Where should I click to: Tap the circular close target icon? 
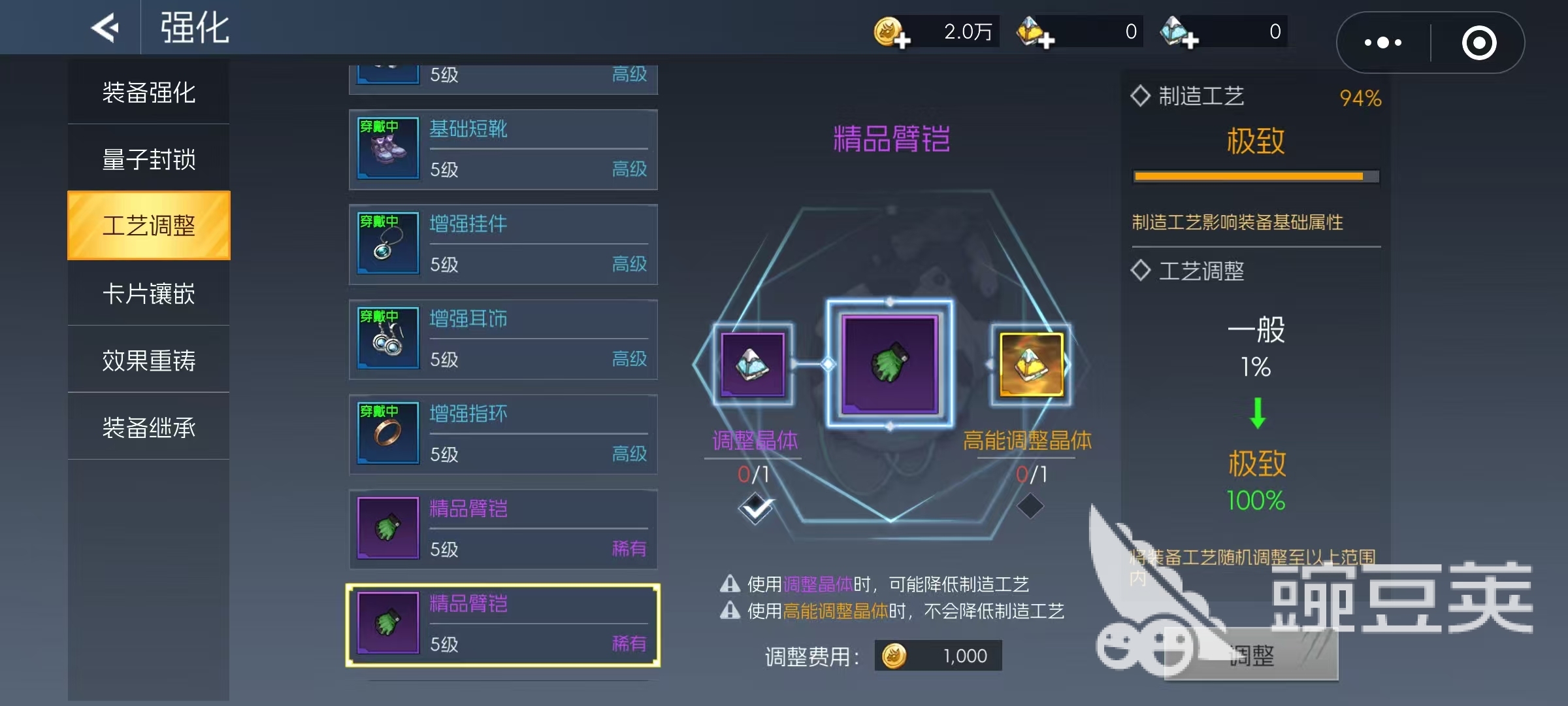tap(1478, 43)
